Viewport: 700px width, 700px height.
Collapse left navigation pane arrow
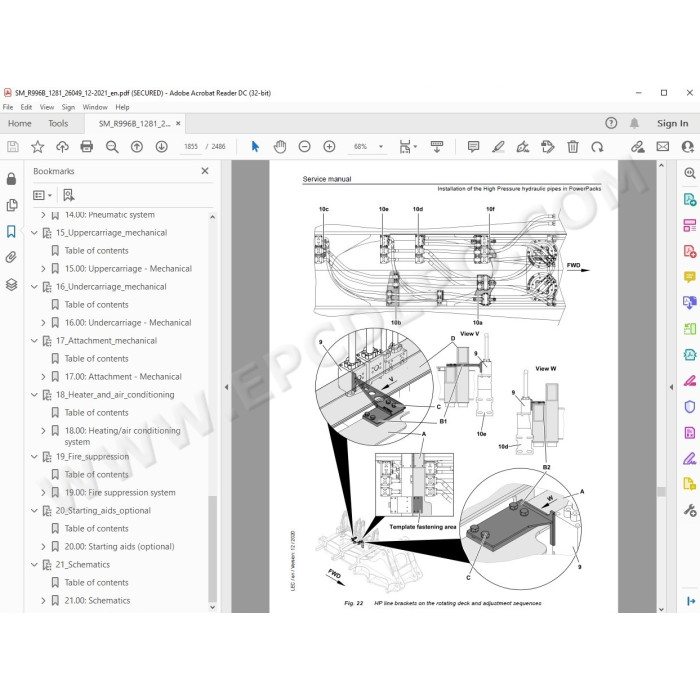226,387
